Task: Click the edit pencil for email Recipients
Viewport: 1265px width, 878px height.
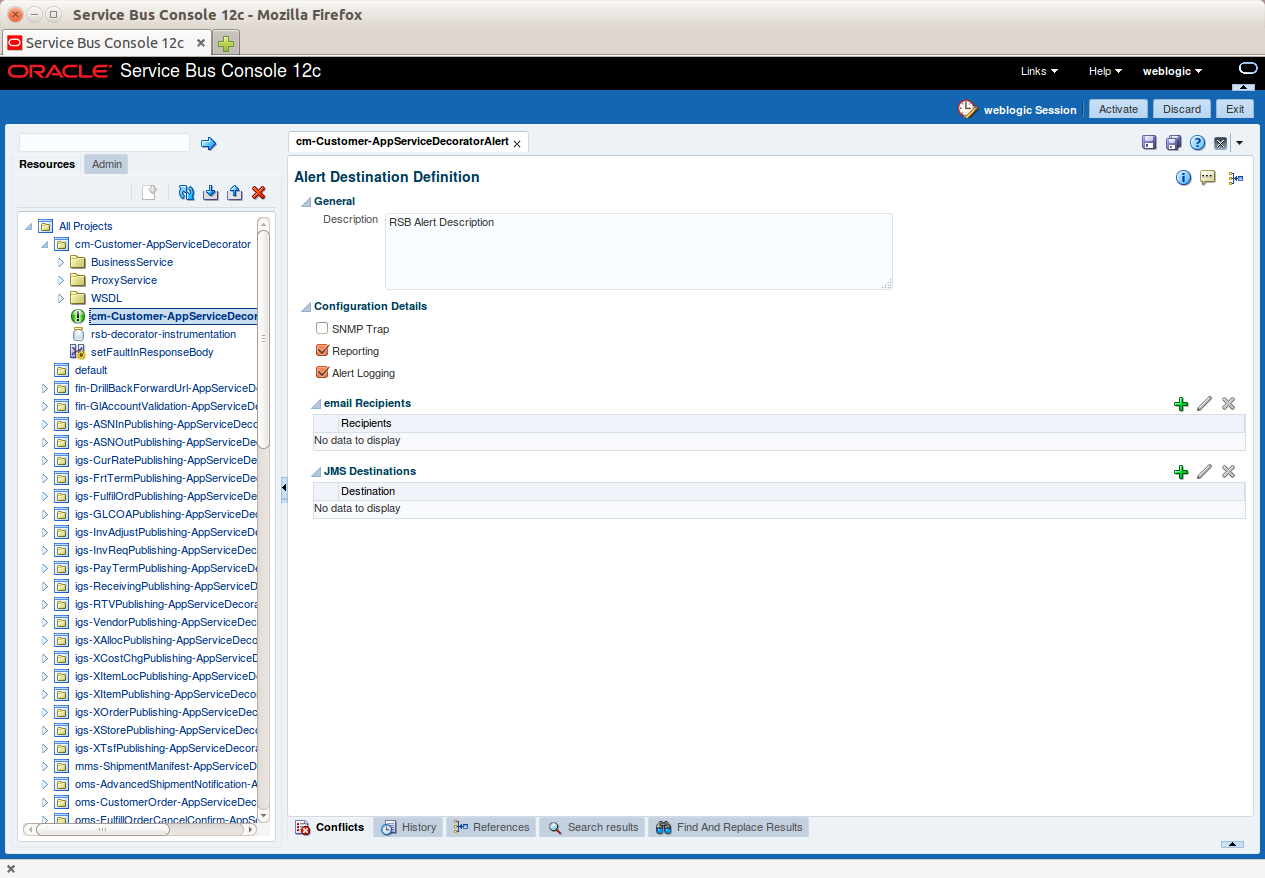Action: point(1205,404)
